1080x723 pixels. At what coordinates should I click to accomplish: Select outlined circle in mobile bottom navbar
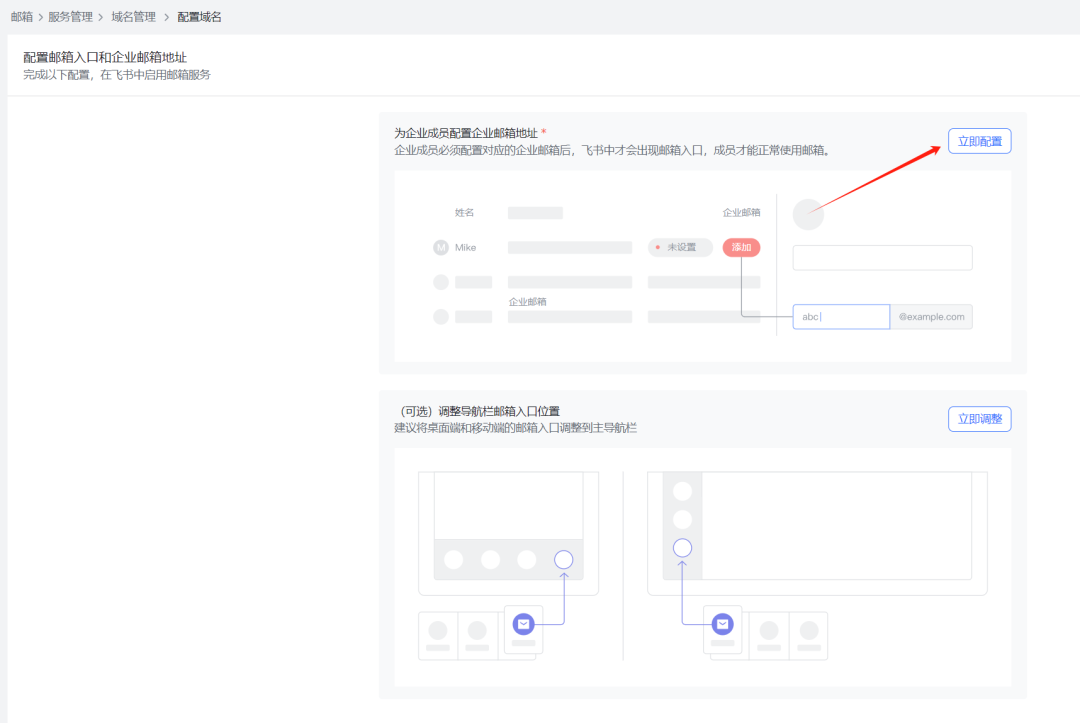(564, 560)
